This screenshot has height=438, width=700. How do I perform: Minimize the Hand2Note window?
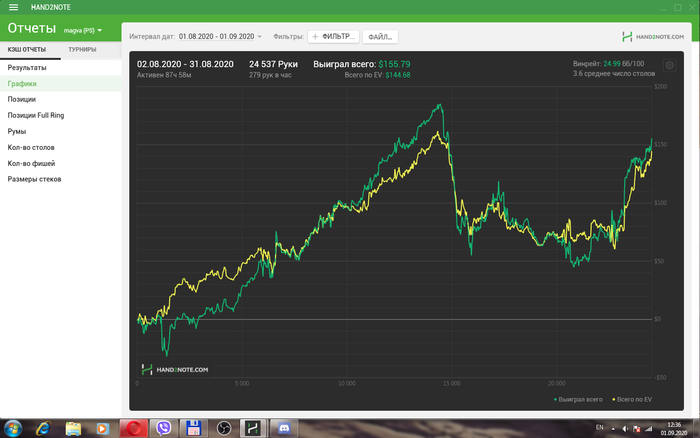point(663,8)
